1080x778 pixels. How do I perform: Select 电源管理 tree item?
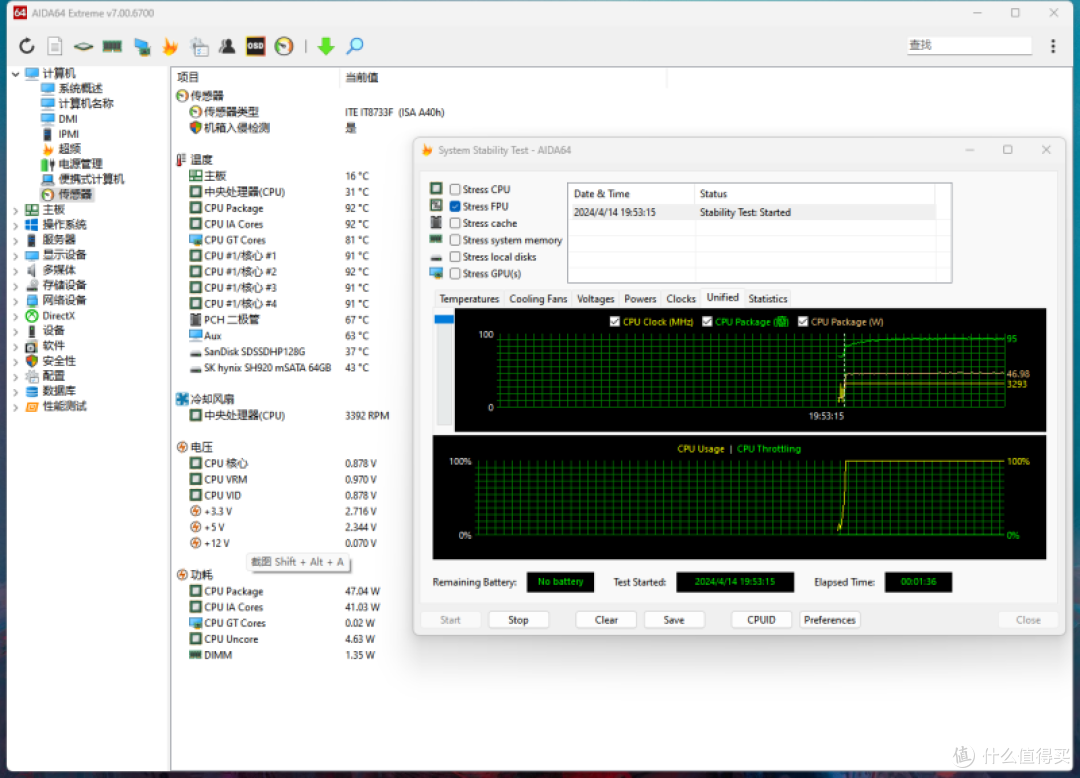(x=80, y=164)
